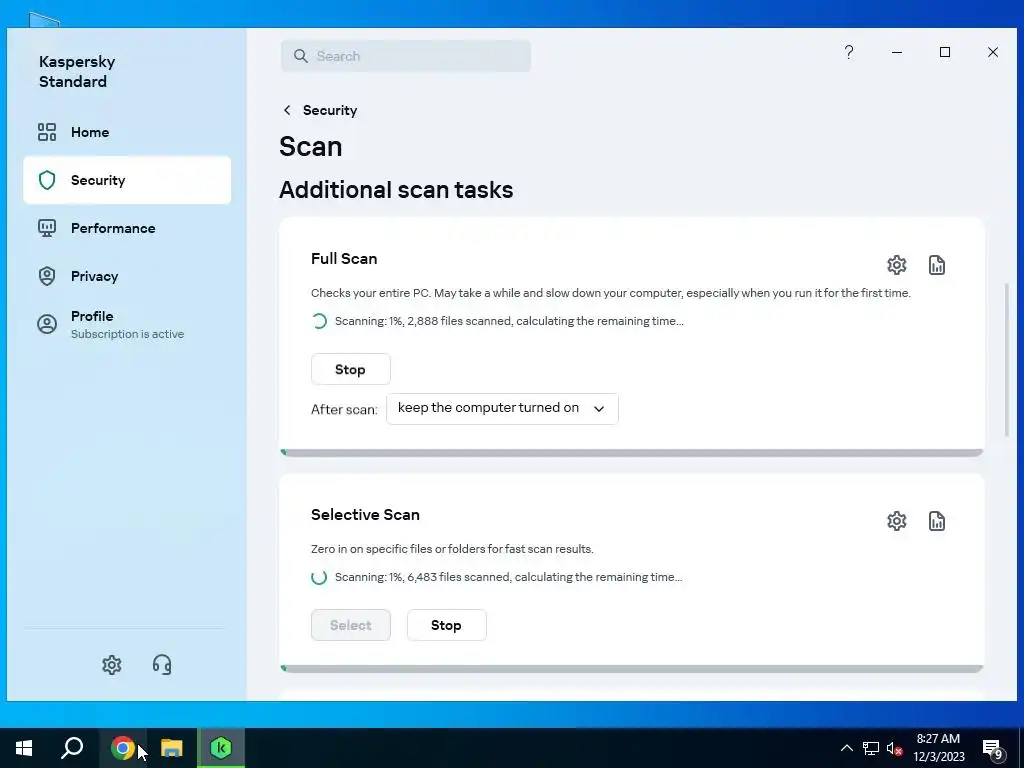Open support headset icon
1024x768 pixels.
click(162, 665)
